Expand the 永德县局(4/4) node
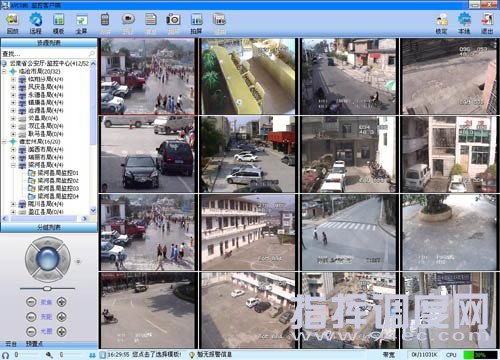 coord(13,95)
